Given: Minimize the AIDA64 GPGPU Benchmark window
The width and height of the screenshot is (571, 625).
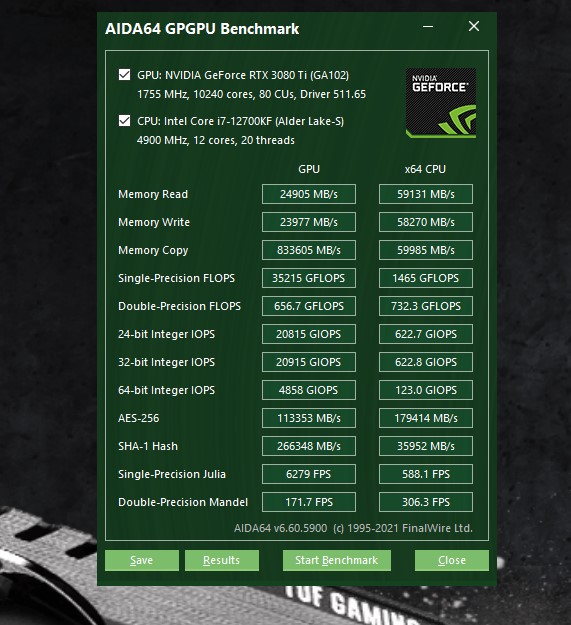Looking at the screenshot, I should point(428,27).
